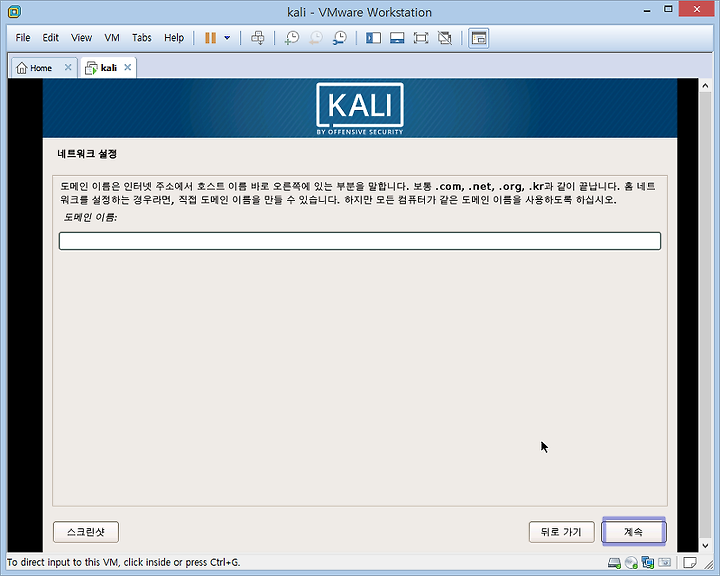Open the File menu

coord(22,38)
